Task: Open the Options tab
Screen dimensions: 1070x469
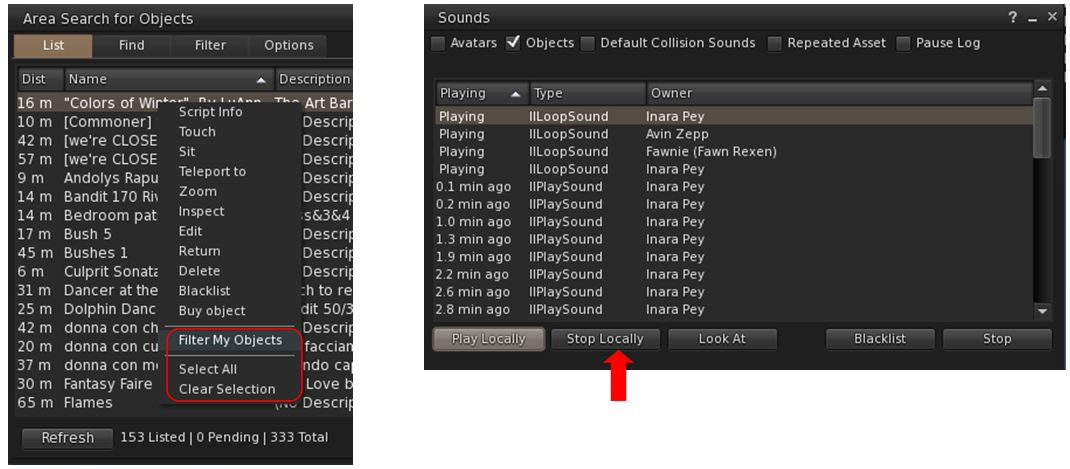Action: (288, 45)
